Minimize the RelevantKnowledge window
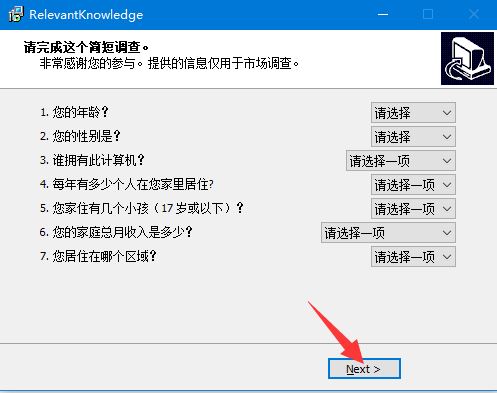The width and height of the screenshot is (497, 393). click(x=383, y=14)
